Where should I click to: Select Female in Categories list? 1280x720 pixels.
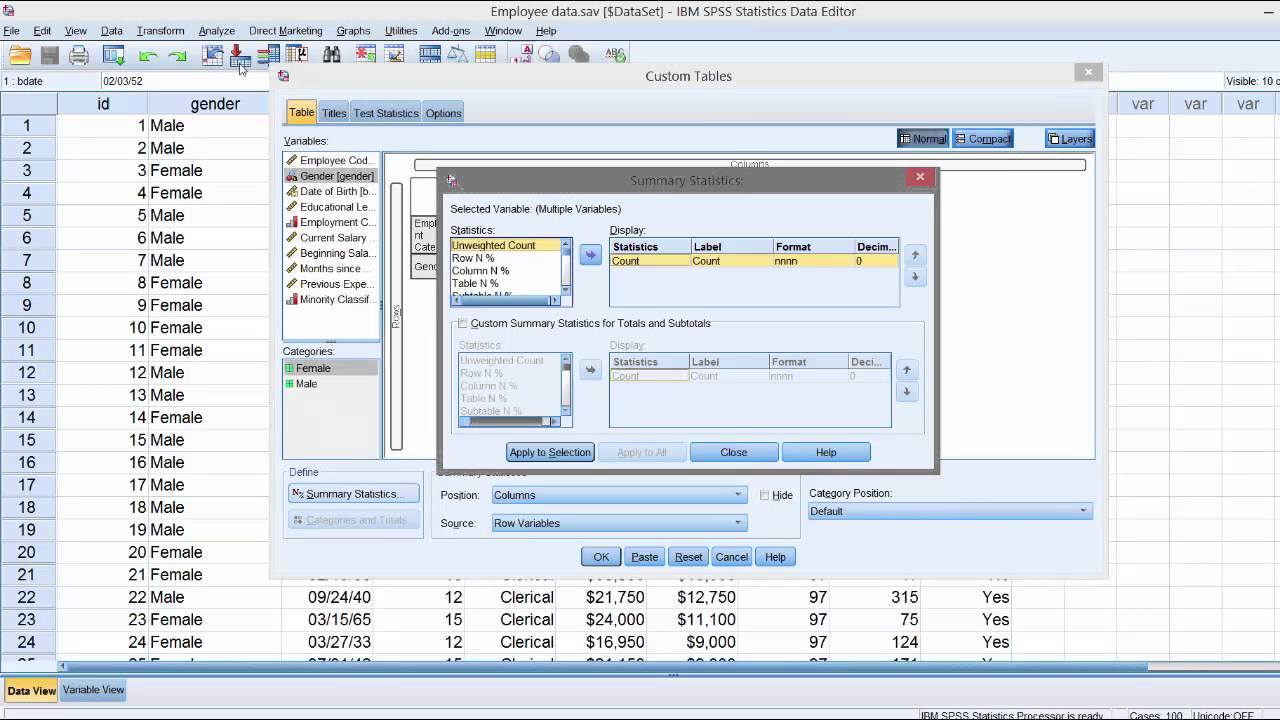330,368
